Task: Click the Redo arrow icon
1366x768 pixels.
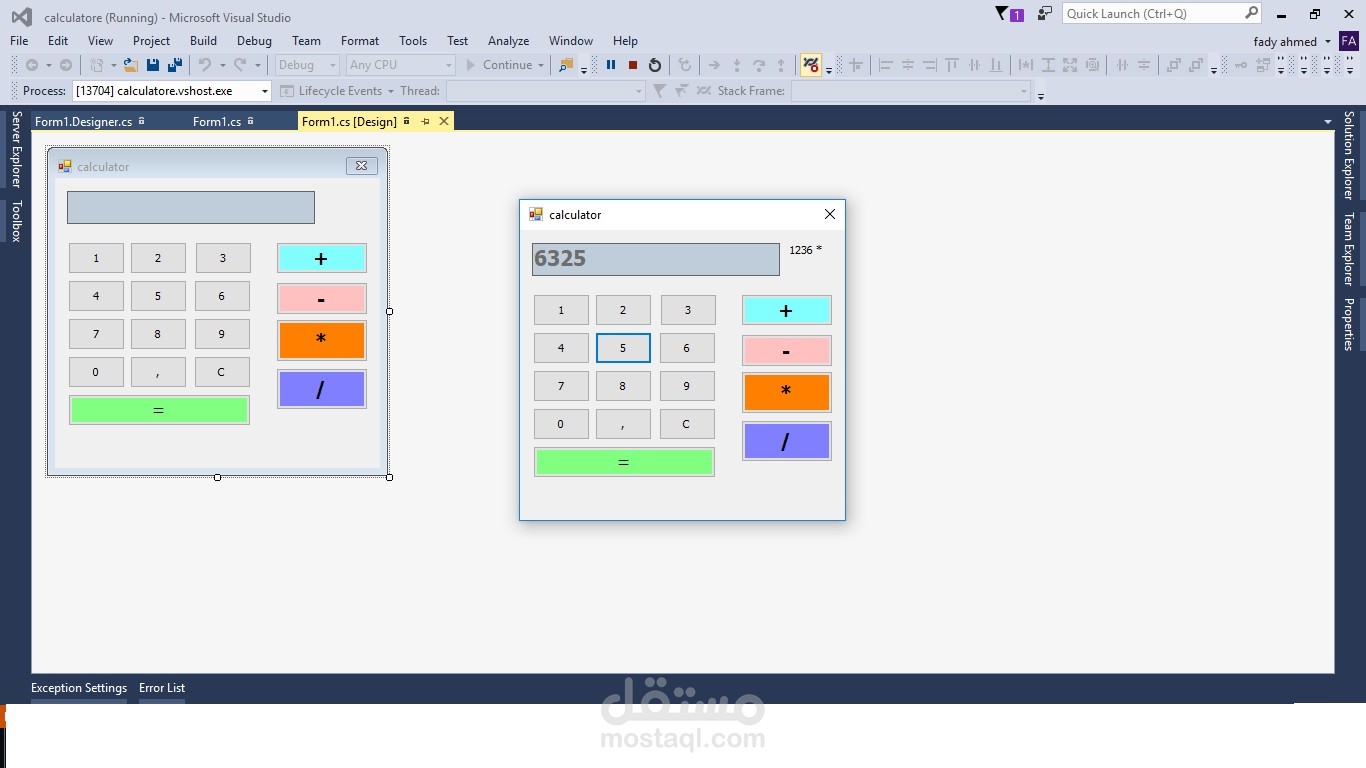Action: (x=240, y=65)
